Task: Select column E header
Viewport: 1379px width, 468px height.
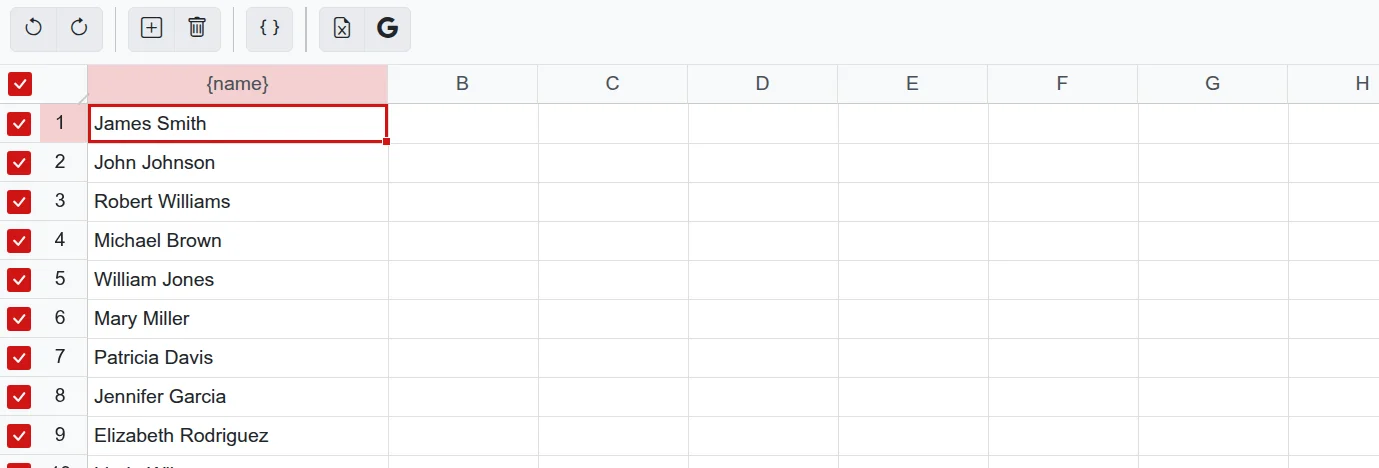Action: pyautogui.click(x=913, y=84)
